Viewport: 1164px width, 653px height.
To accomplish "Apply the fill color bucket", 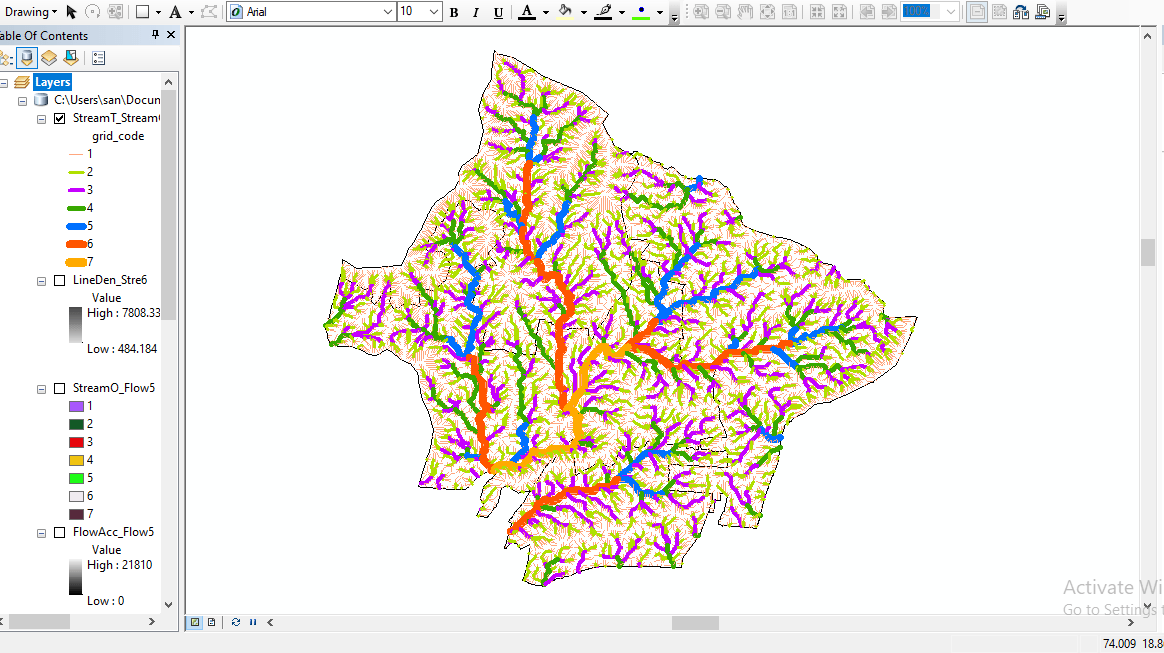I will point(565,12).
